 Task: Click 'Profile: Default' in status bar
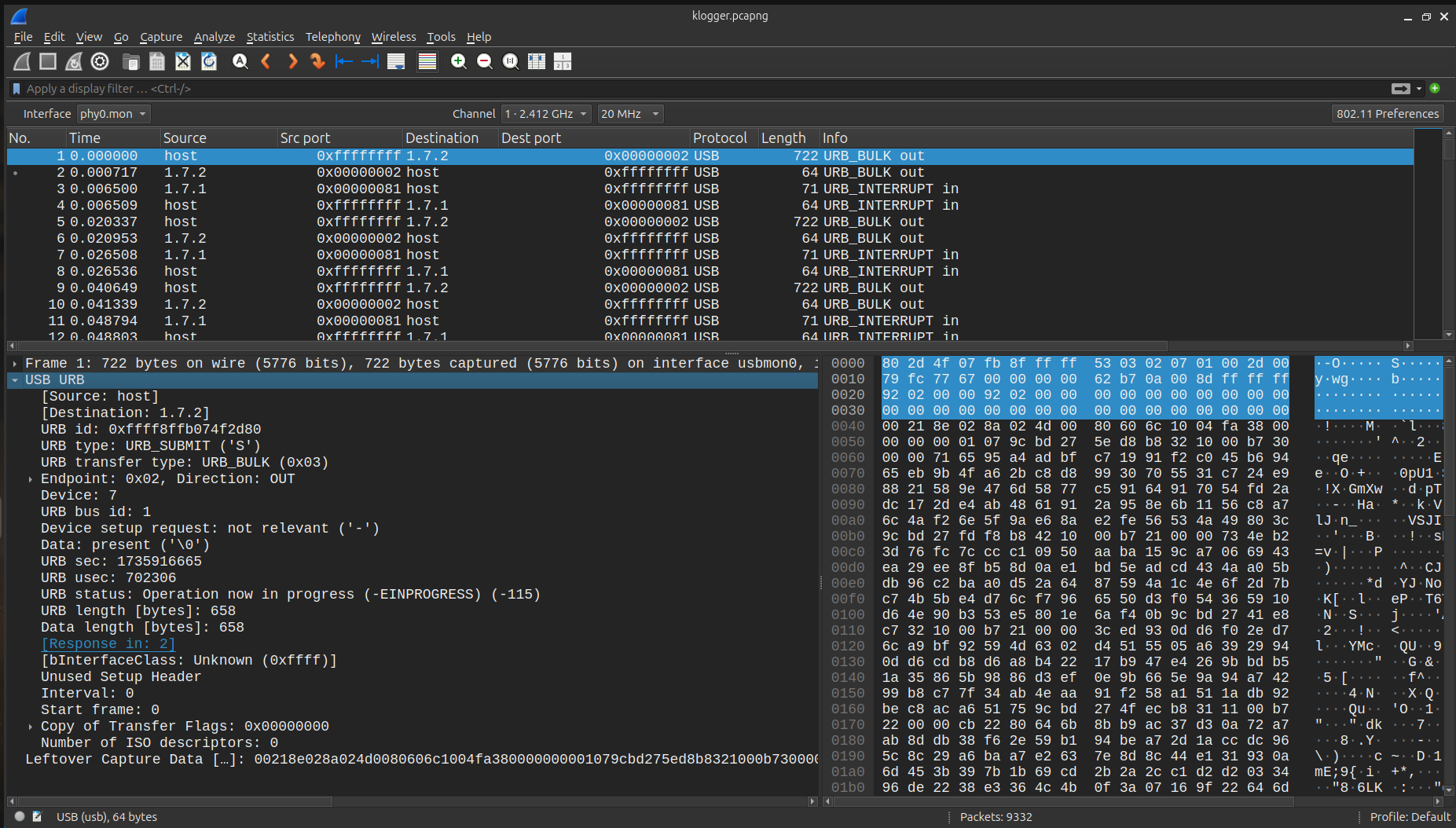[1410, 817]
